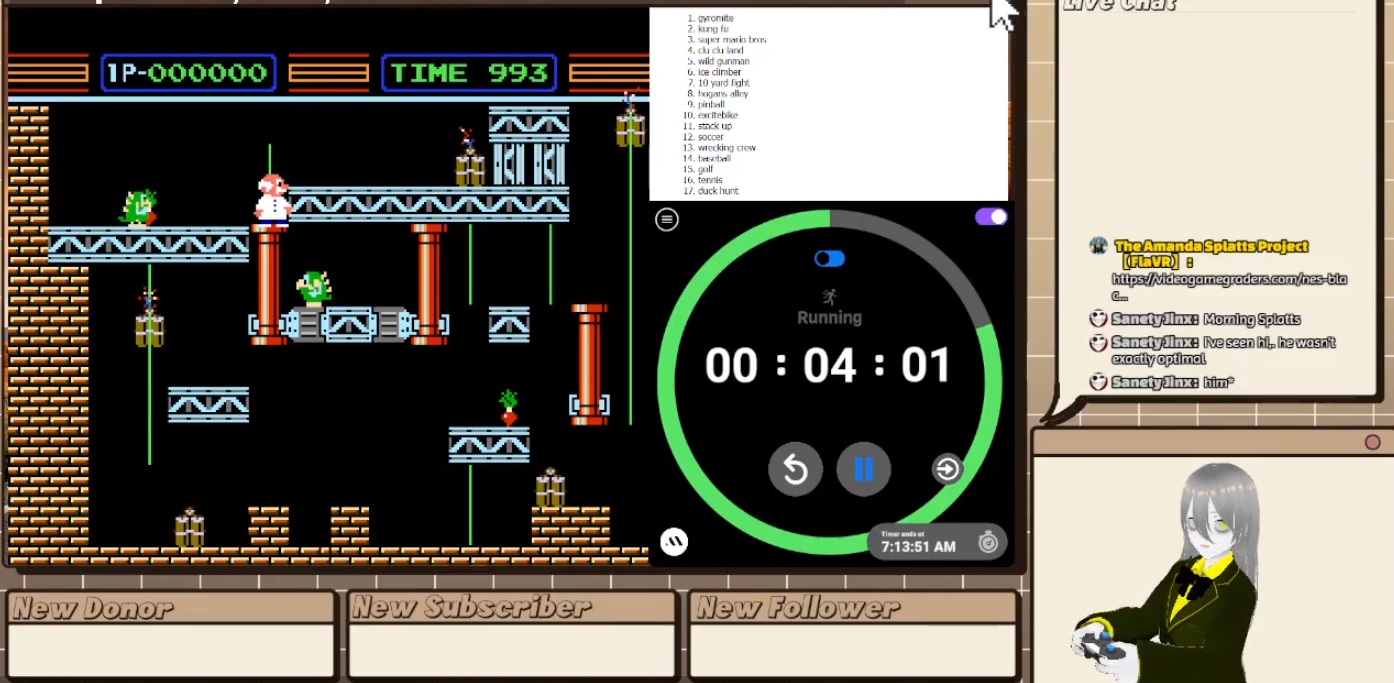Click the turnip on the lower girder
1394x683 pixels.
point(509,407)
